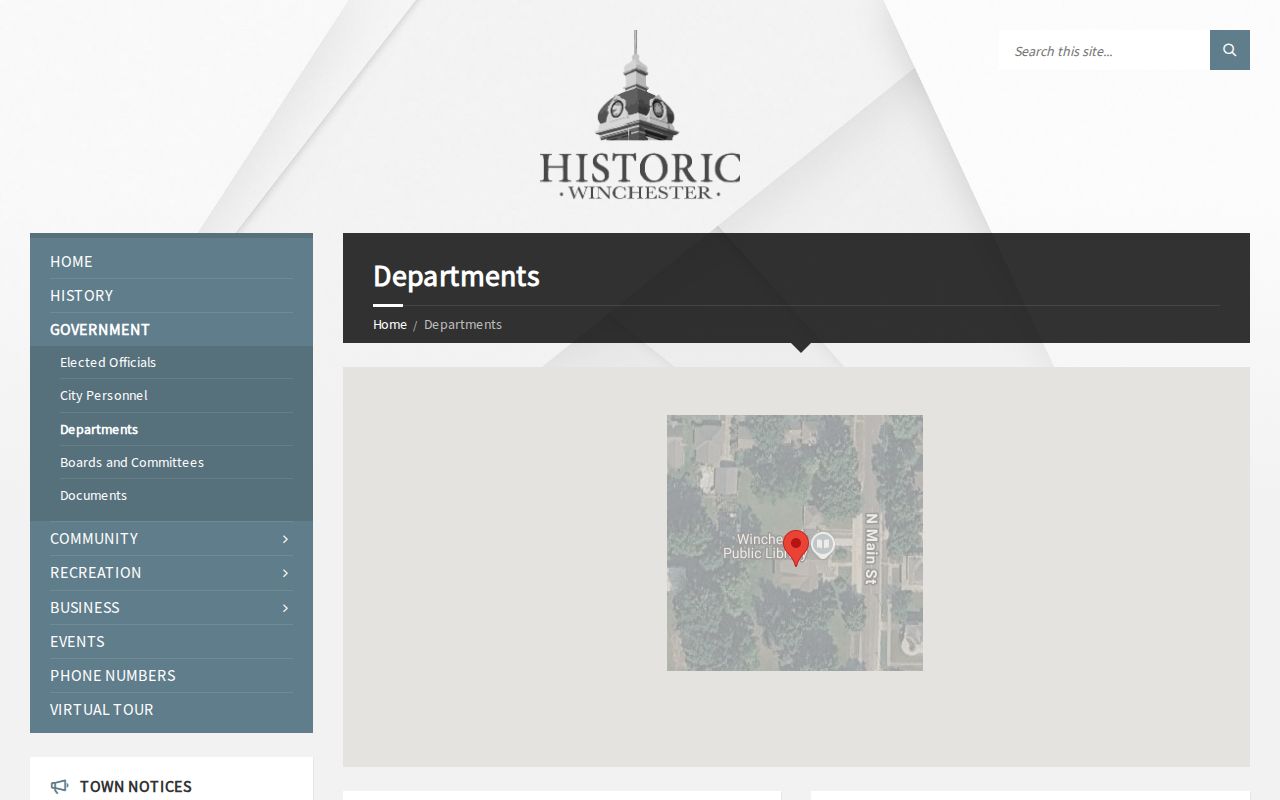1280x800 pixels.
Task: Expand the Recreation submenu arrow
Action: pyautogui.click(x=285, y=573)
